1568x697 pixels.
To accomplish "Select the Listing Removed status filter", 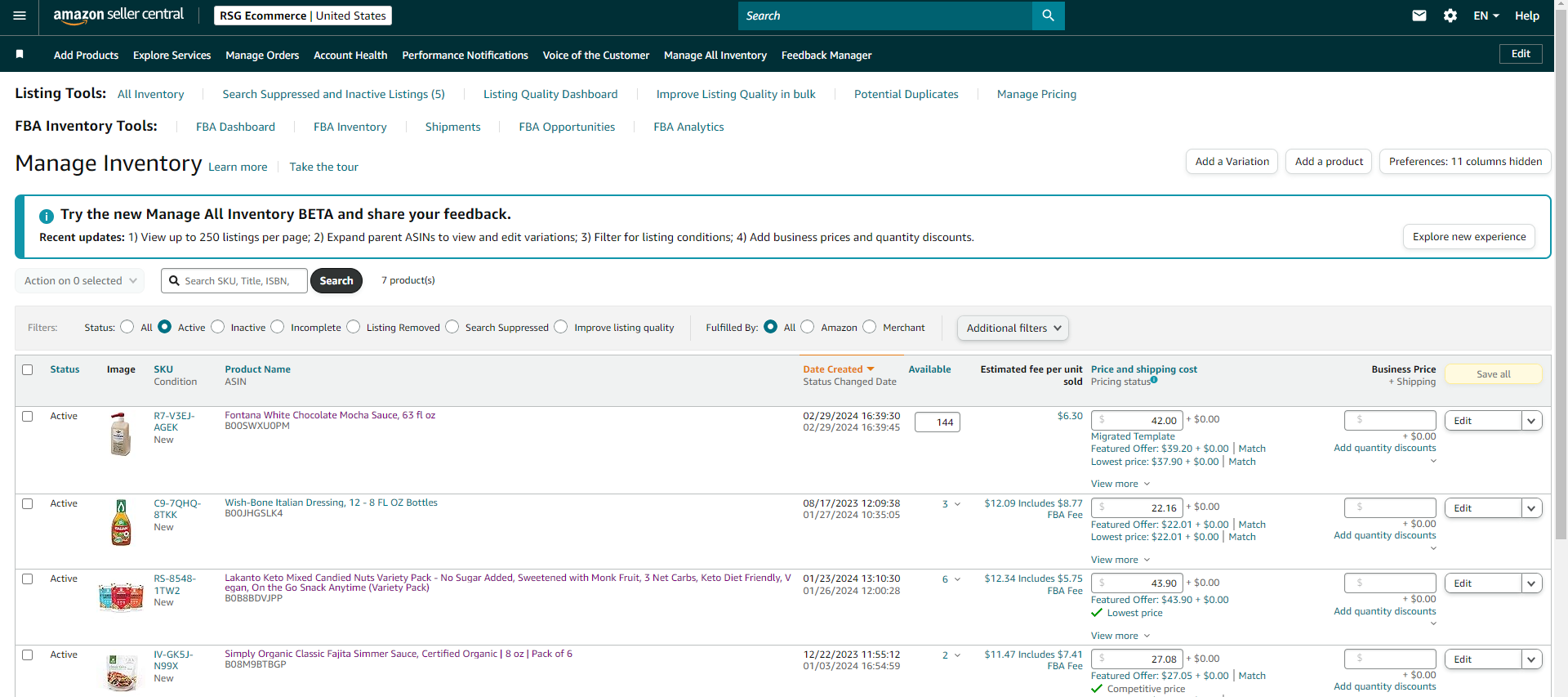I will click(353, 327).
